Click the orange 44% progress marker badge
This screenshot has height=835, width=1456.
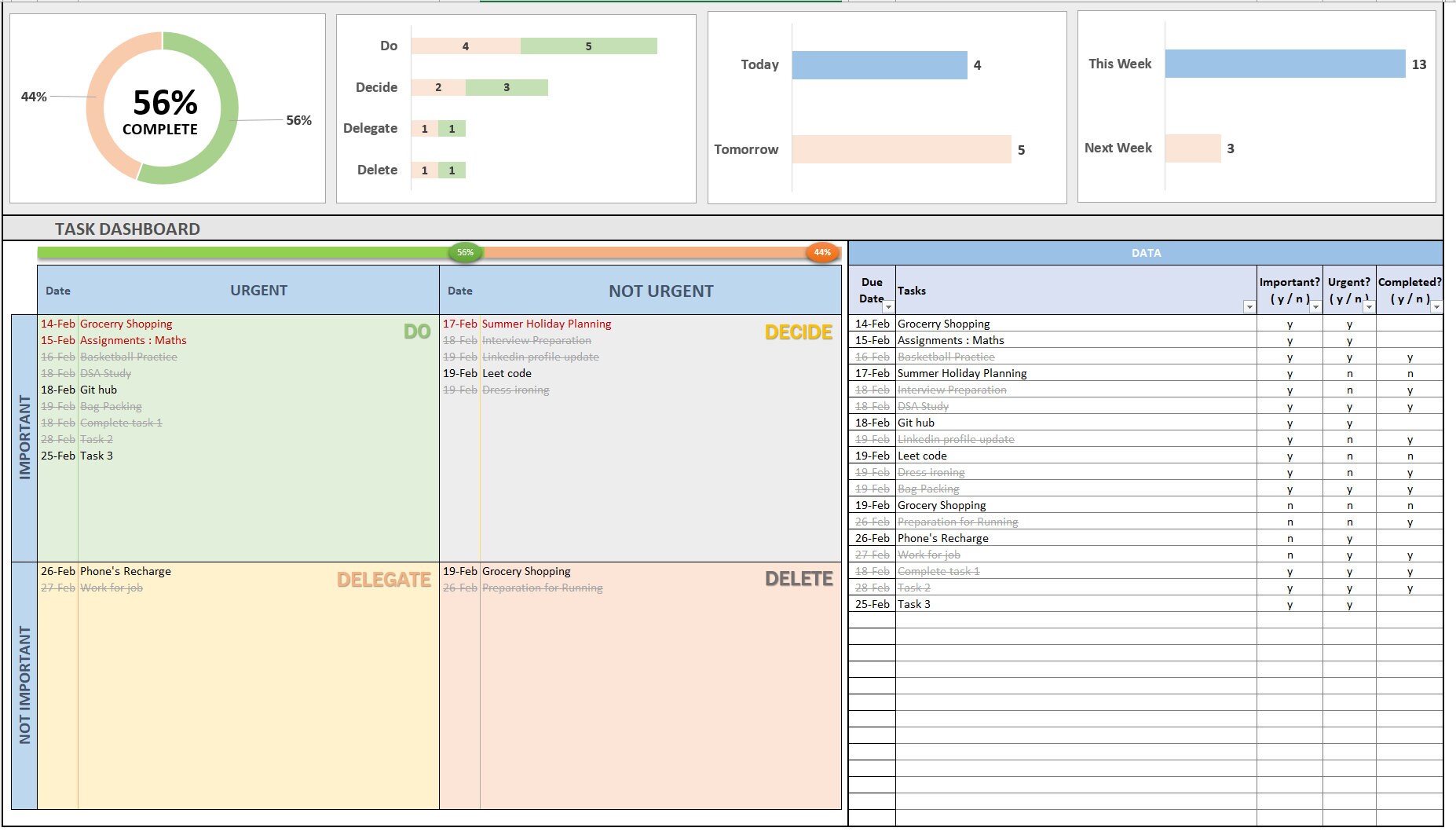click(x=821, y=253)
